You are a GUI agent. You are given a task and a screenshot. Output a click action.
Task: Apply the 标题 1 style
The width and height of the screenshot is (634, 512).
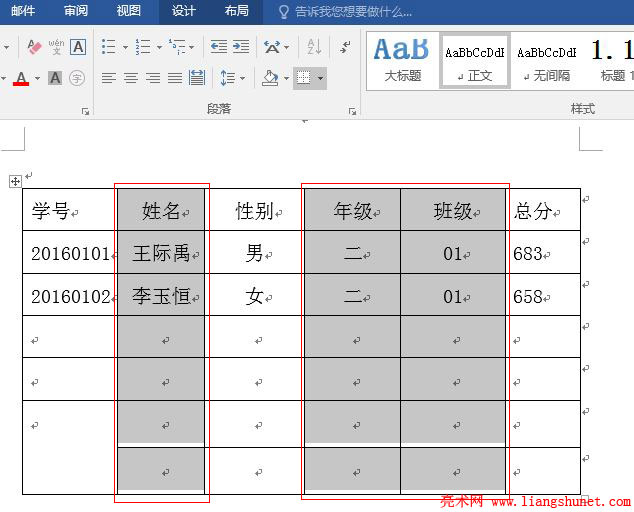tap(613, 61)
